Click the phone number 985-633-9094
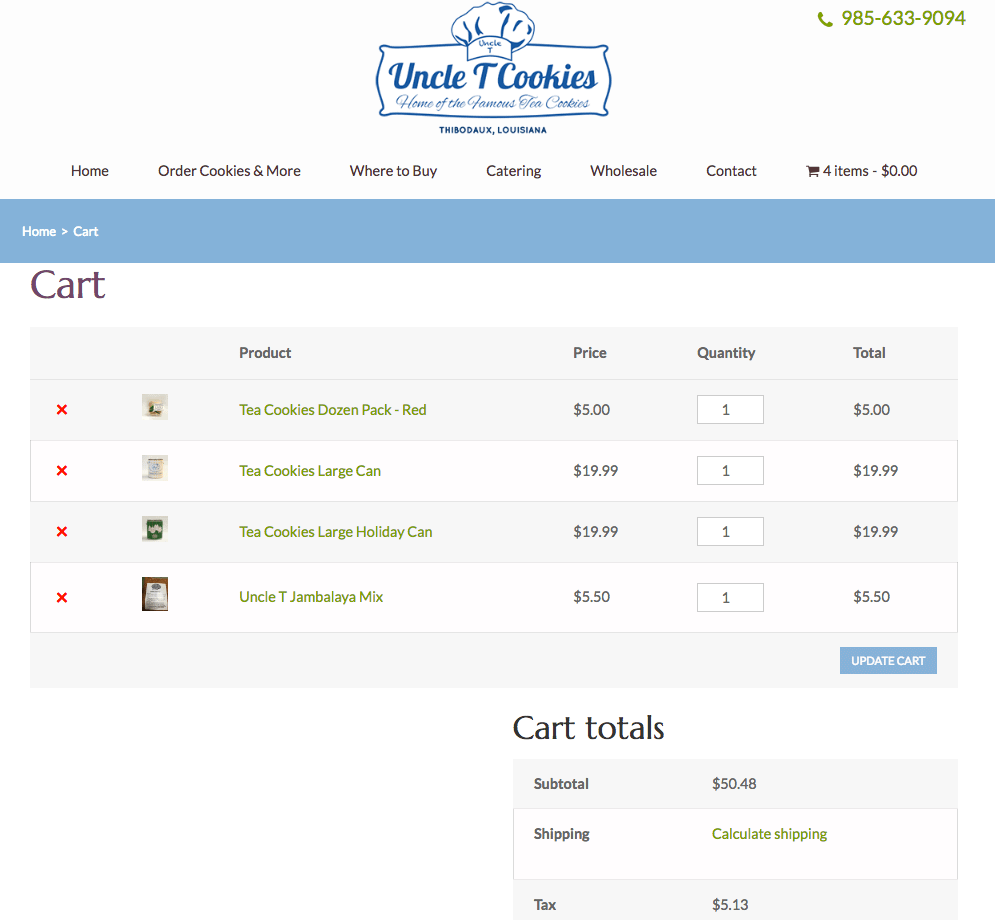 tap(902, 18)
